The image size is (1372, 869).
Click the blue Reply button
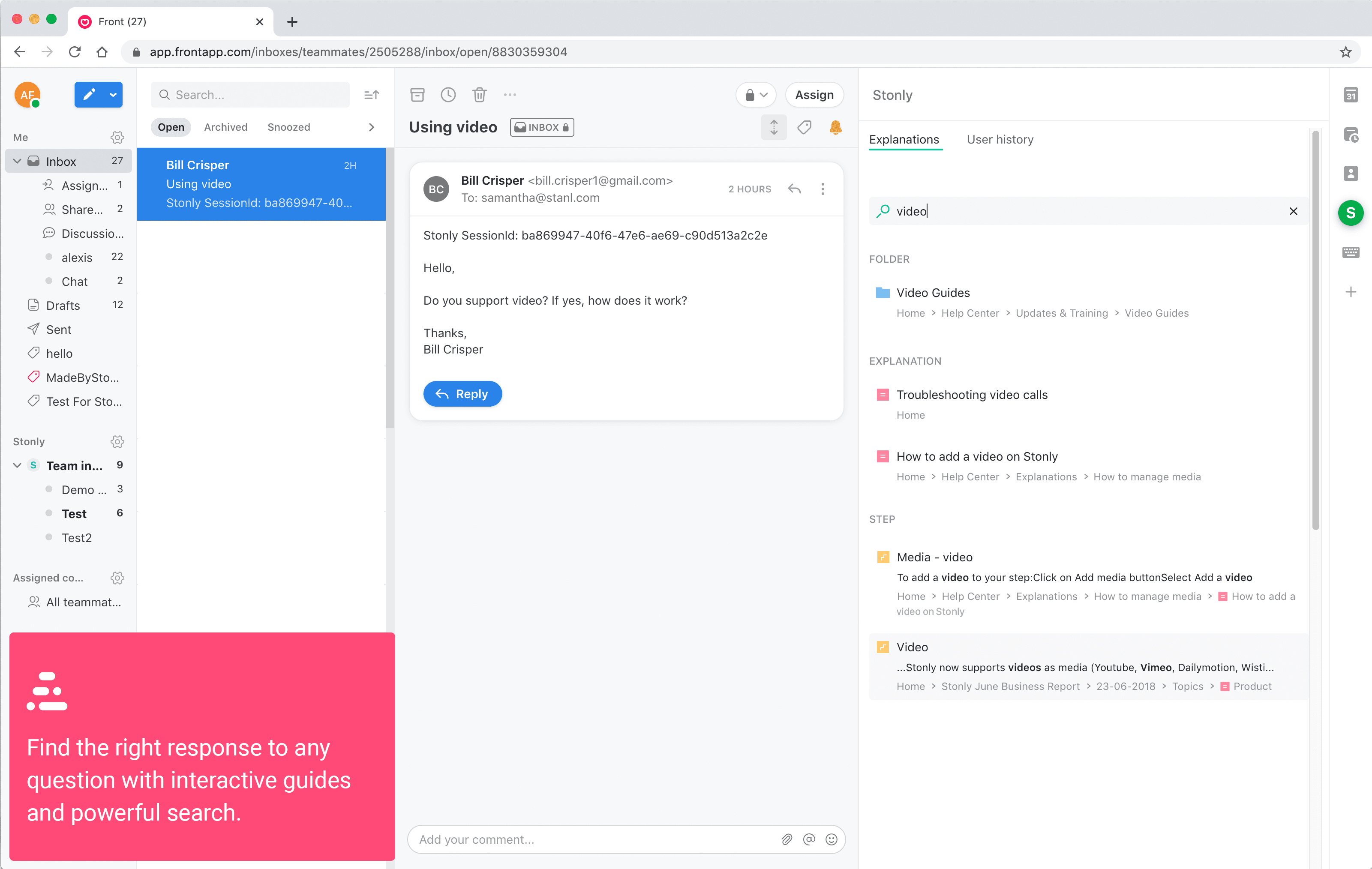point(462,393)
